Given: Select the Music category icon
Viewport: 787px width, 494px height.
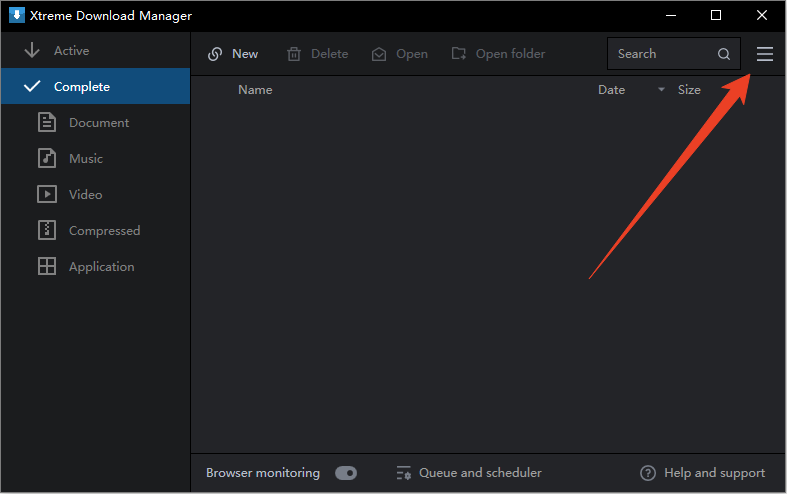Looking at the screenshot, I should [x=47, y=159].
